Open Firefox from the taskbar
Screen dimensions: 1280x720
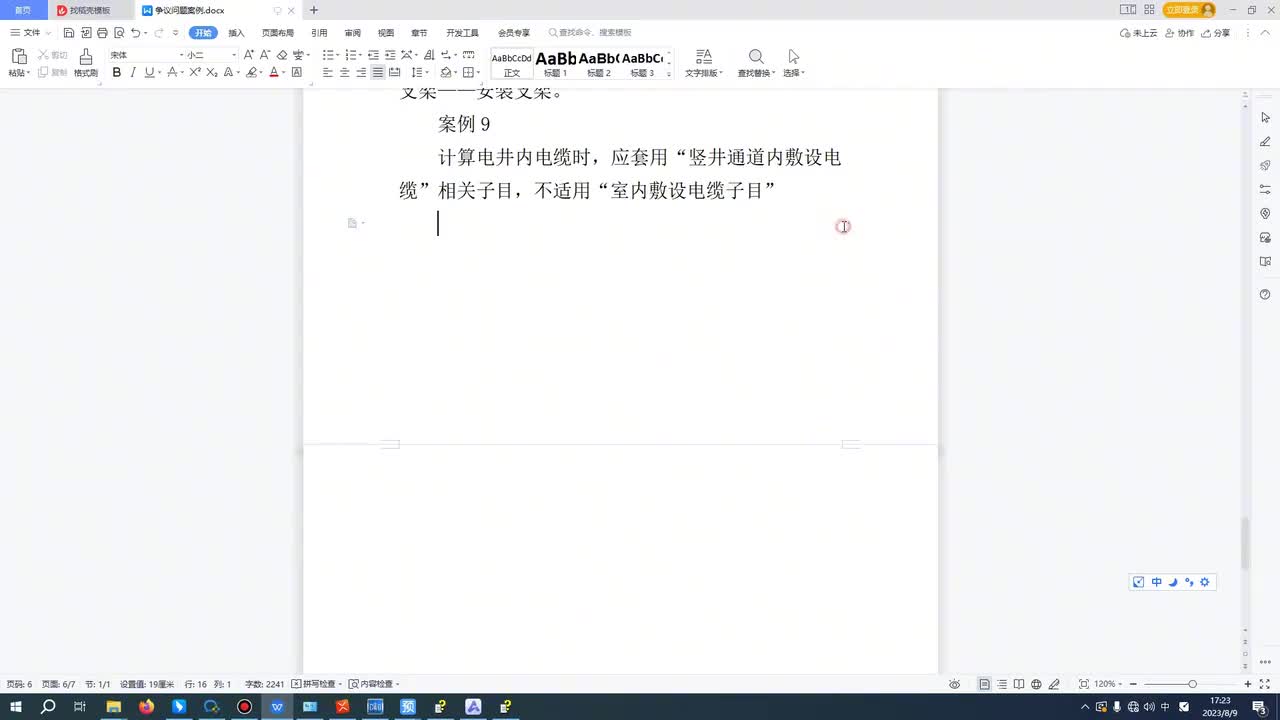coord(147,707)
